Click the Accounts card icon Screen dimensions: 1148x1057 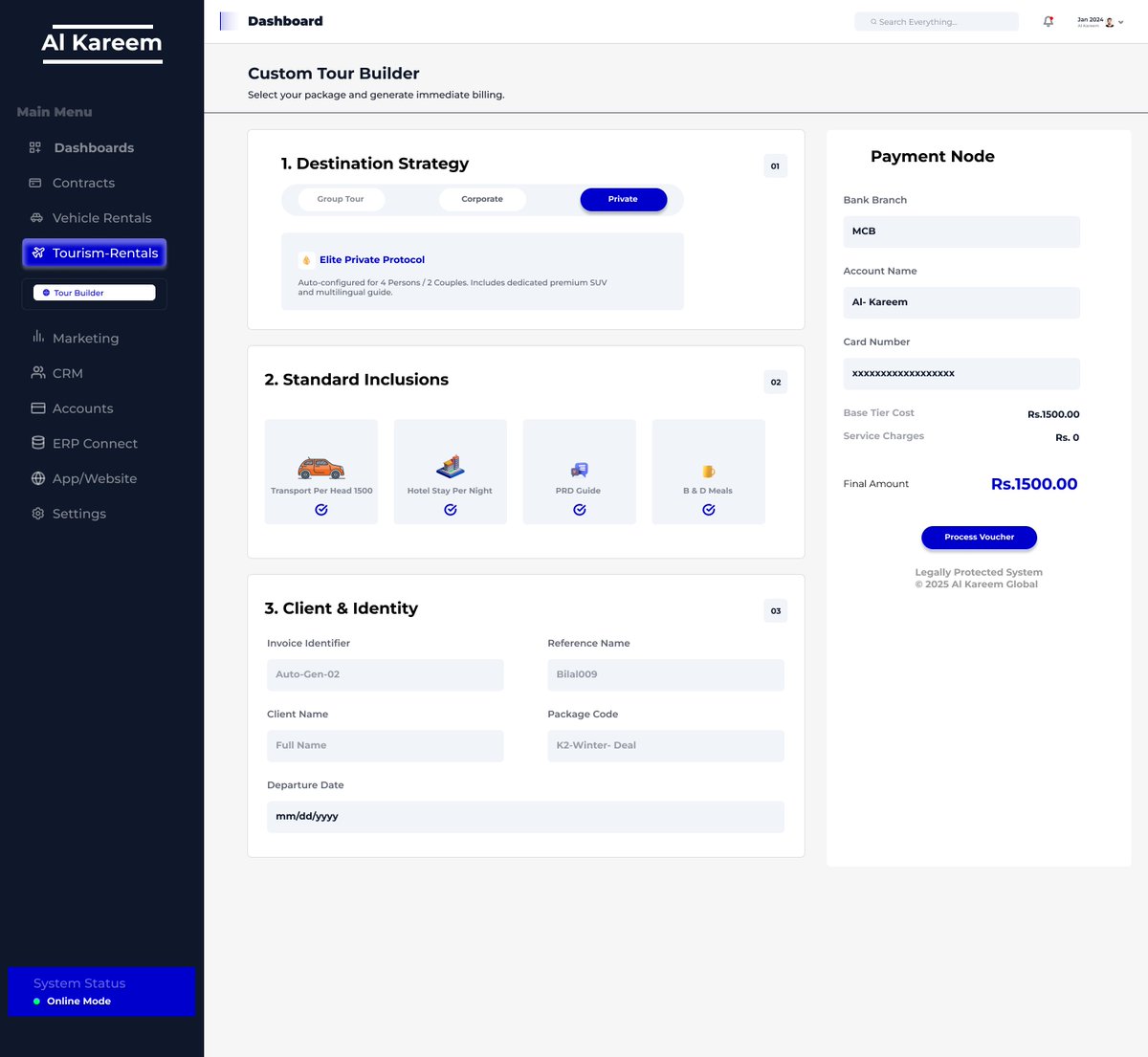coord(38,407)
